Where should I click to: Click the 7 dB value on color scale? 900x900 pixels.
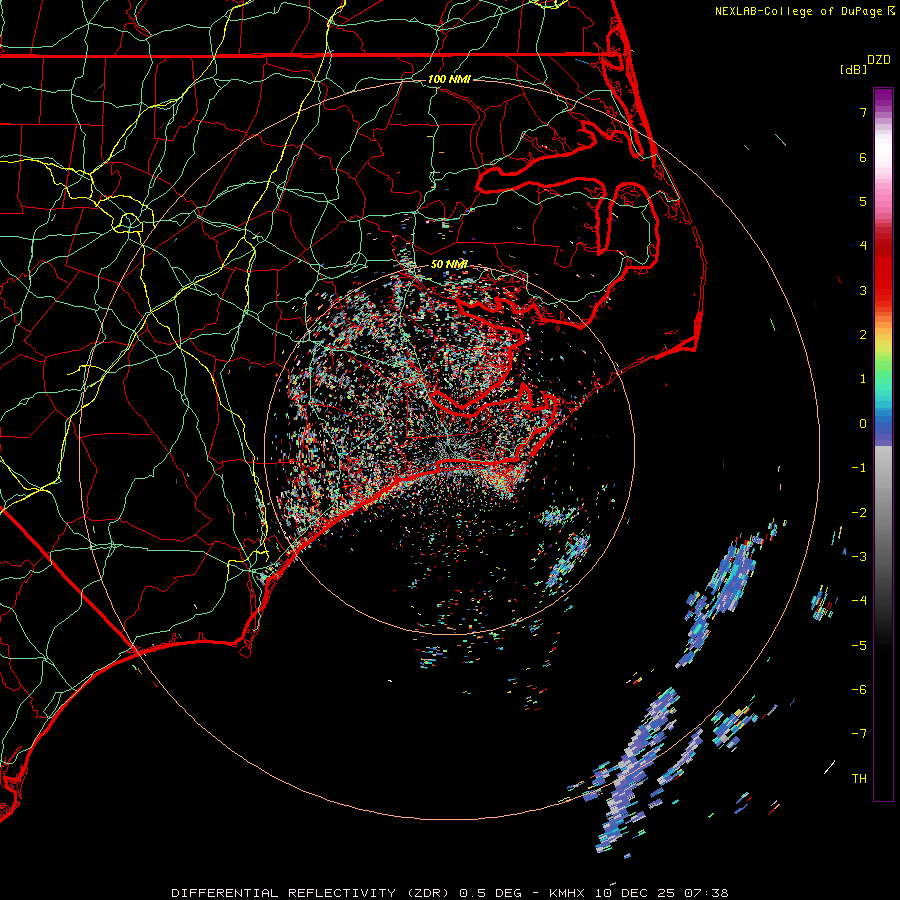[863, 112]
